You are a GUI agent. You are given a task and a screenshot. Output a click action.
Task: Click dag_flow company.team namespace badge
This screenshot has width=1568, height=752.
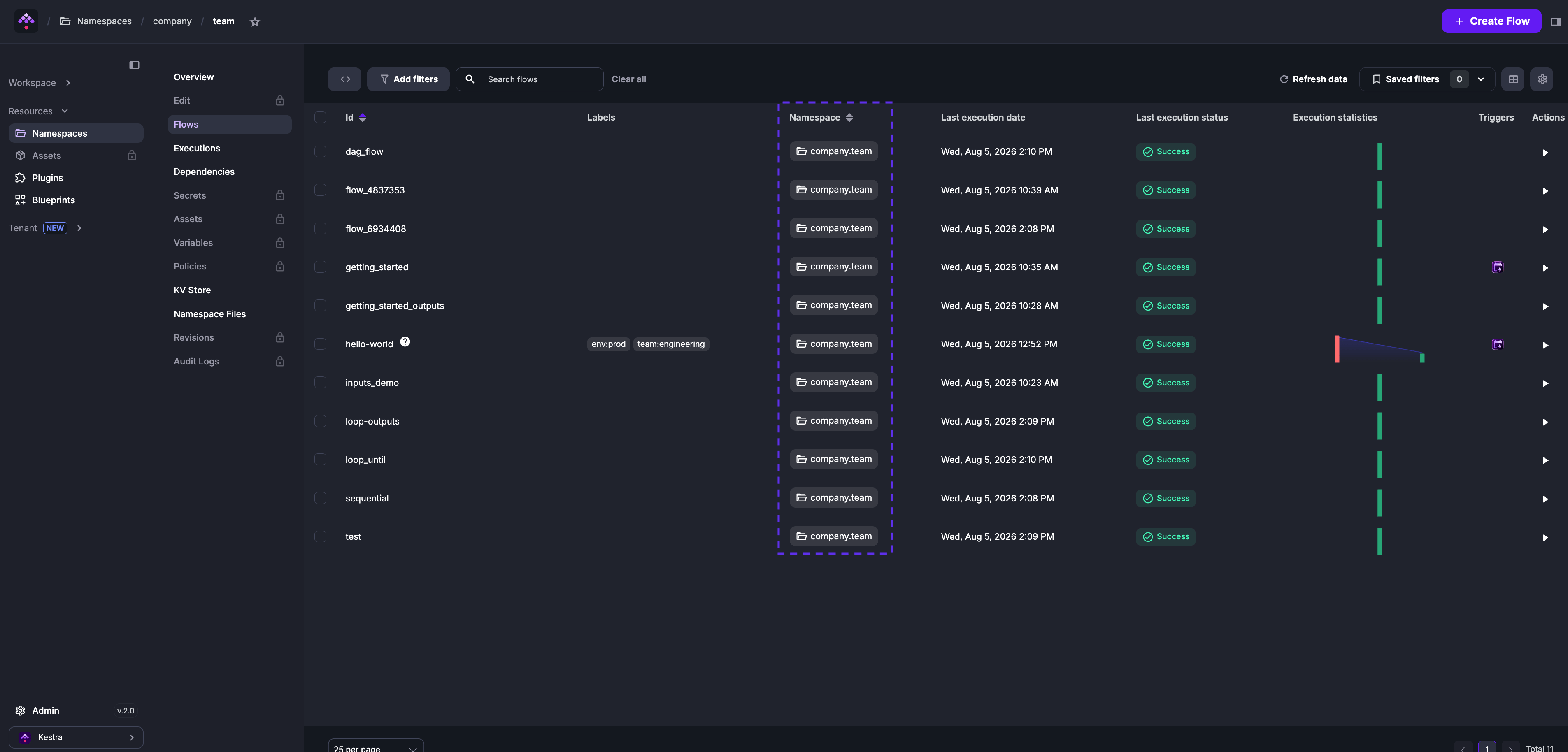833,151
